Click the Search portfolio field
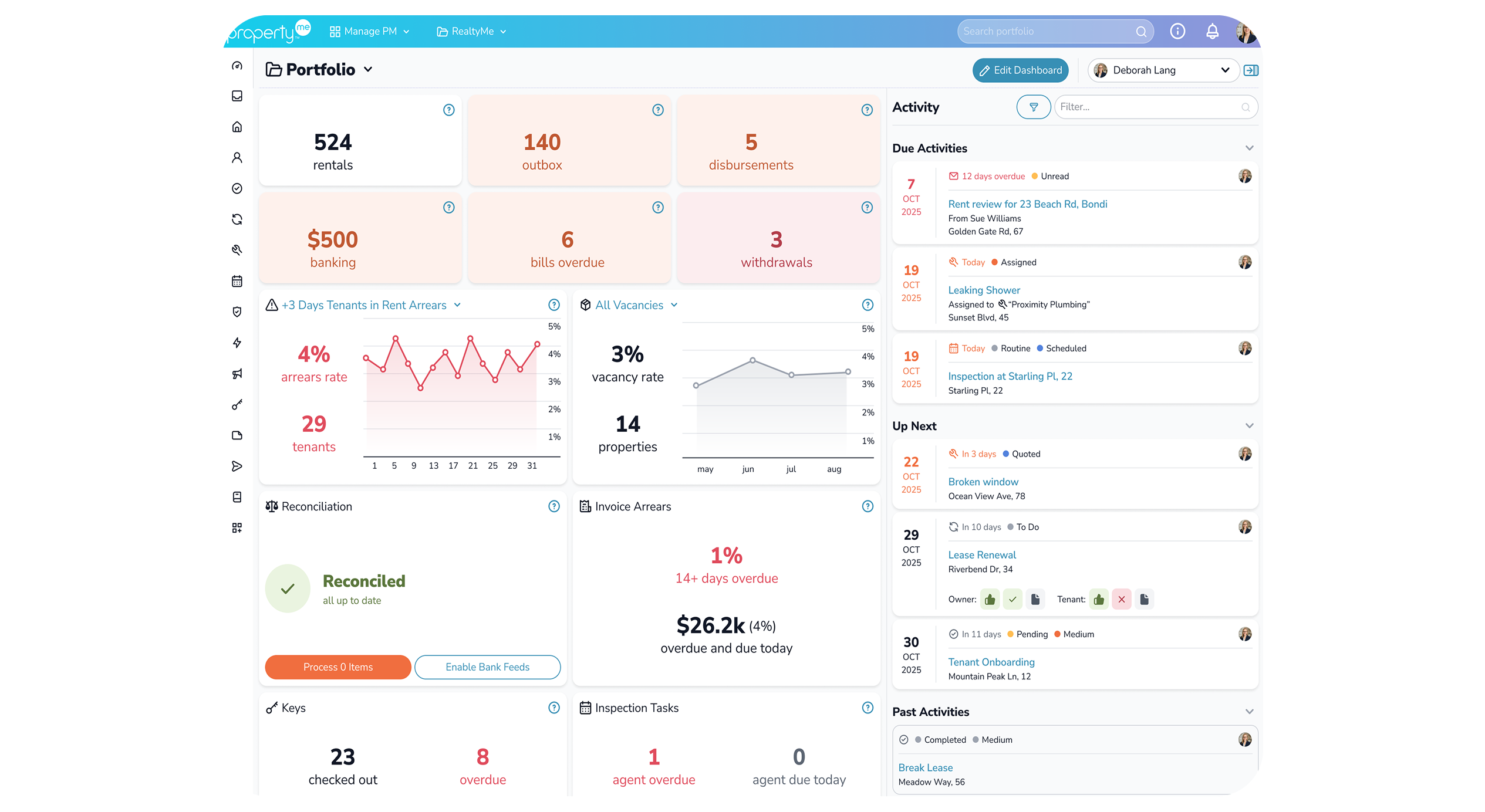The height and width of the screenshot is (812, 1485). [x=1055, y=31]
